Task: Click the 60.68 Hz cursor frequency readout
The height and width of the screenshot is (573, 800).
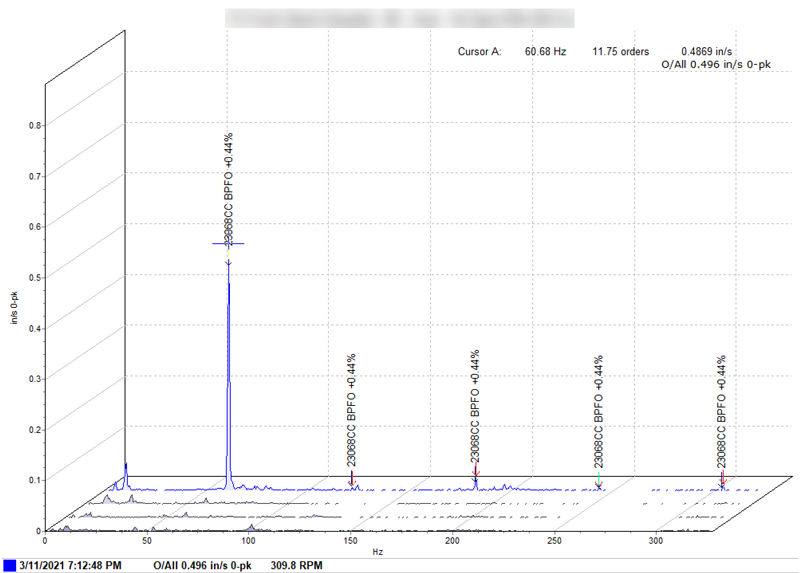Action: pyautogui.click(x=545, y=52)
